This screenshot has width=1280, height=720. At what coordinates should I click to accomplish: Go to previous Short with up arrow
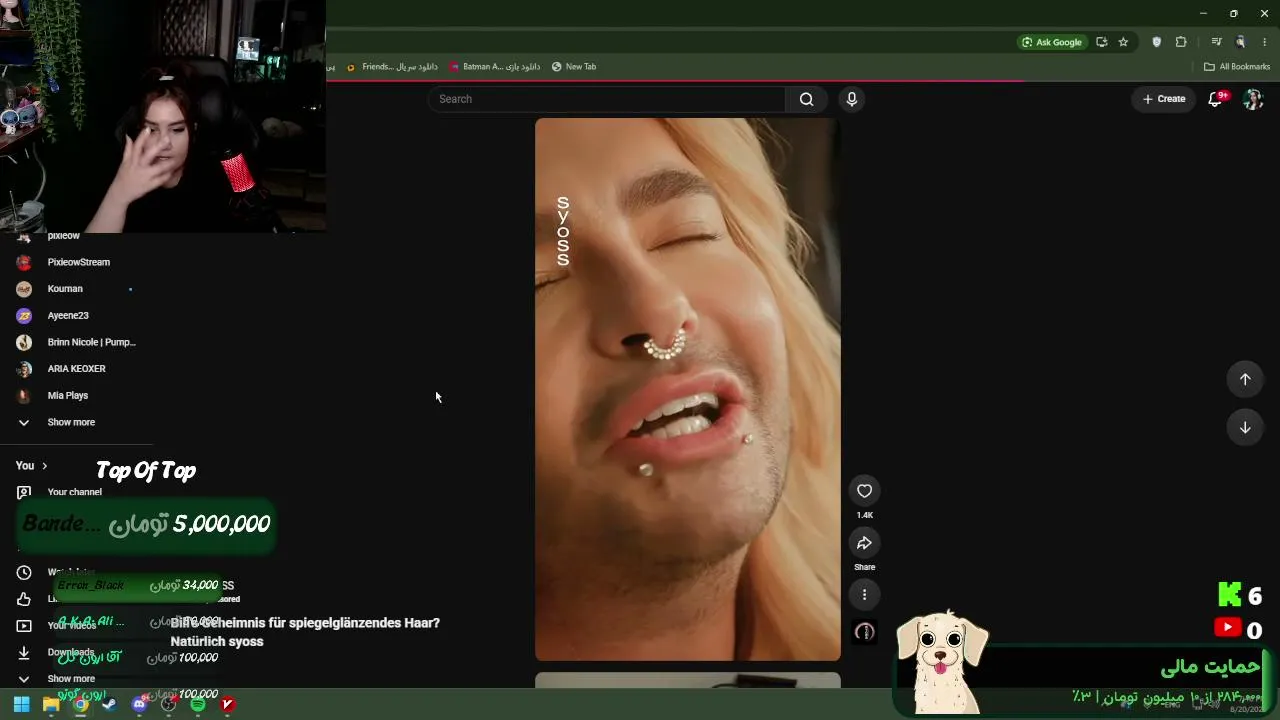click(x=1245, y=379)
